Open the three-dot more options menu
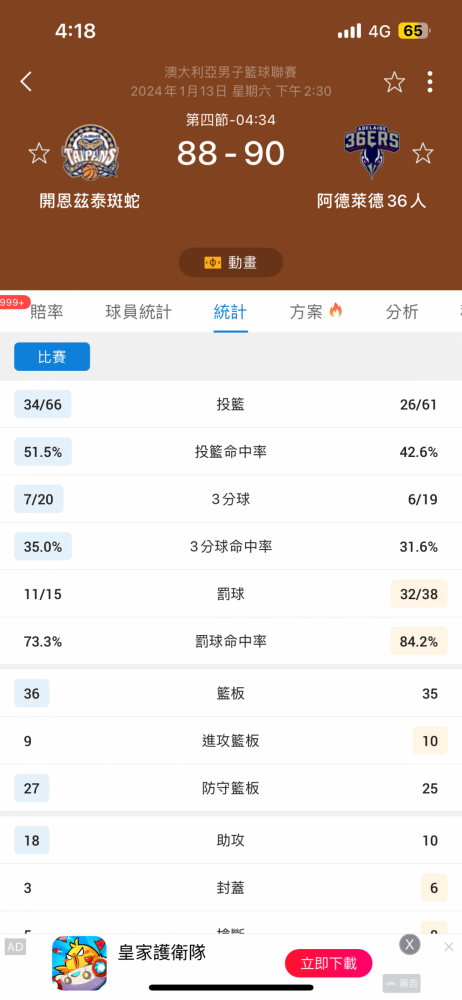This screenshot has width=462, height=1000. click(x=430, y=82)
